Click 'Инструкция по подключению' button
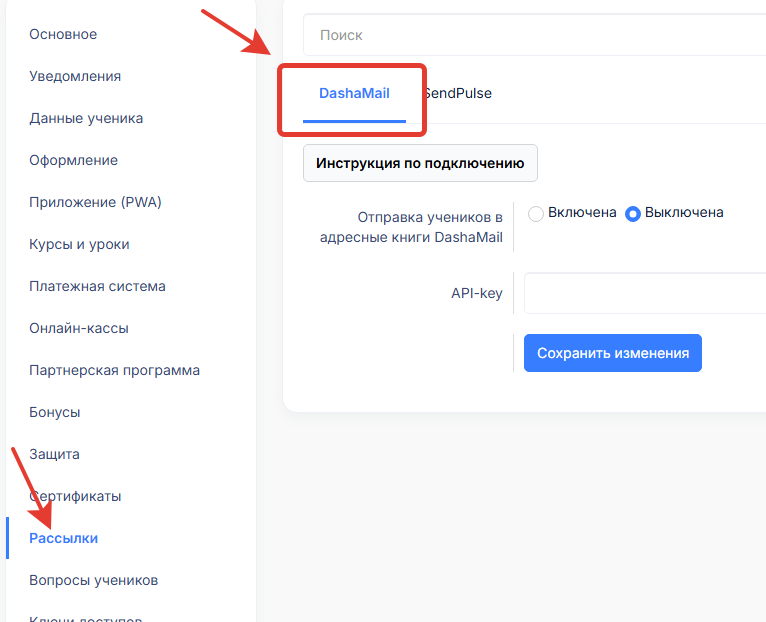Viewport: 766px width, 622px height. [x=420, y=163]
